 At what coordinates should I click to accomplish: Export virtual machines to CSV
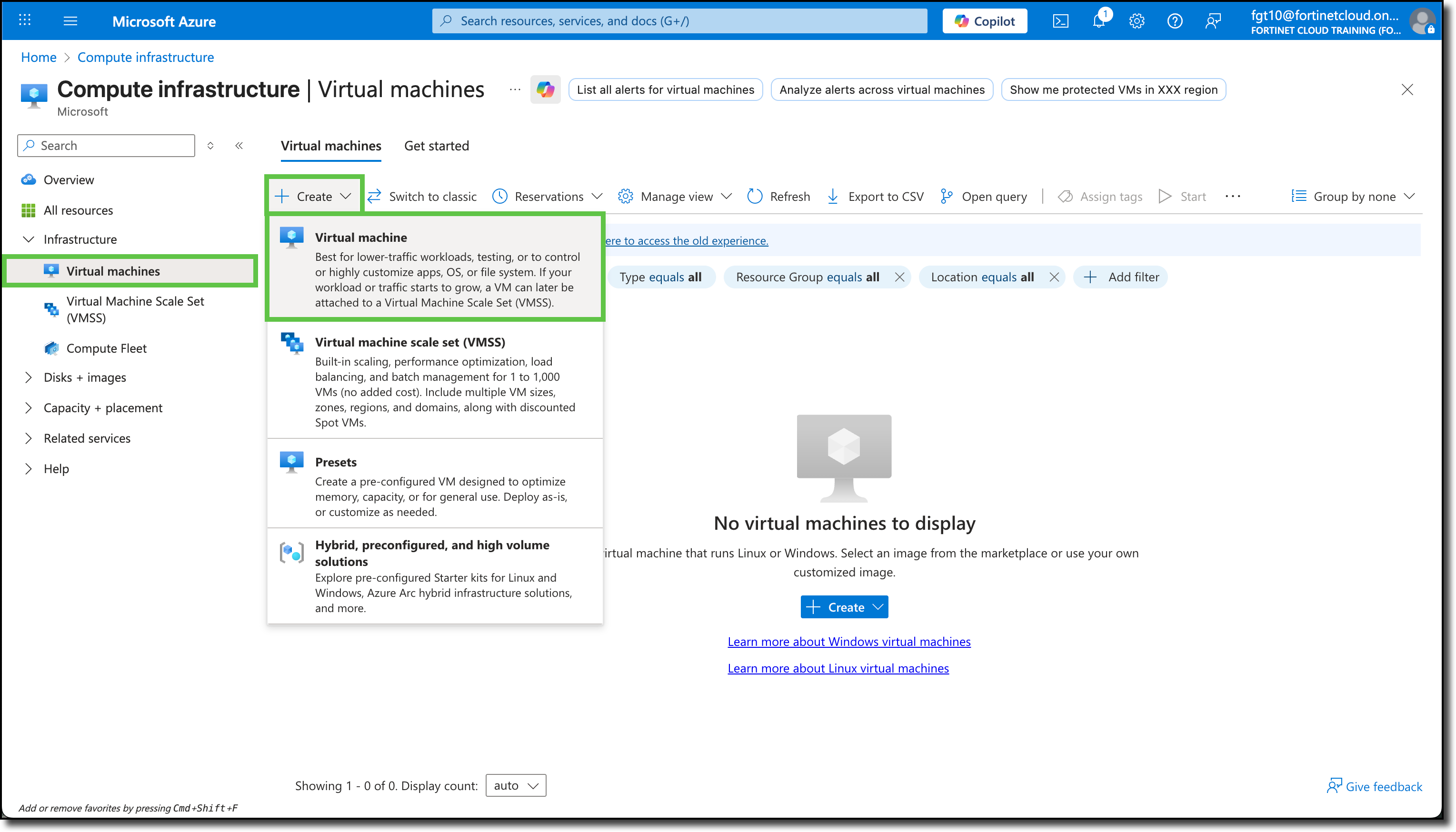tap(875, 196)
